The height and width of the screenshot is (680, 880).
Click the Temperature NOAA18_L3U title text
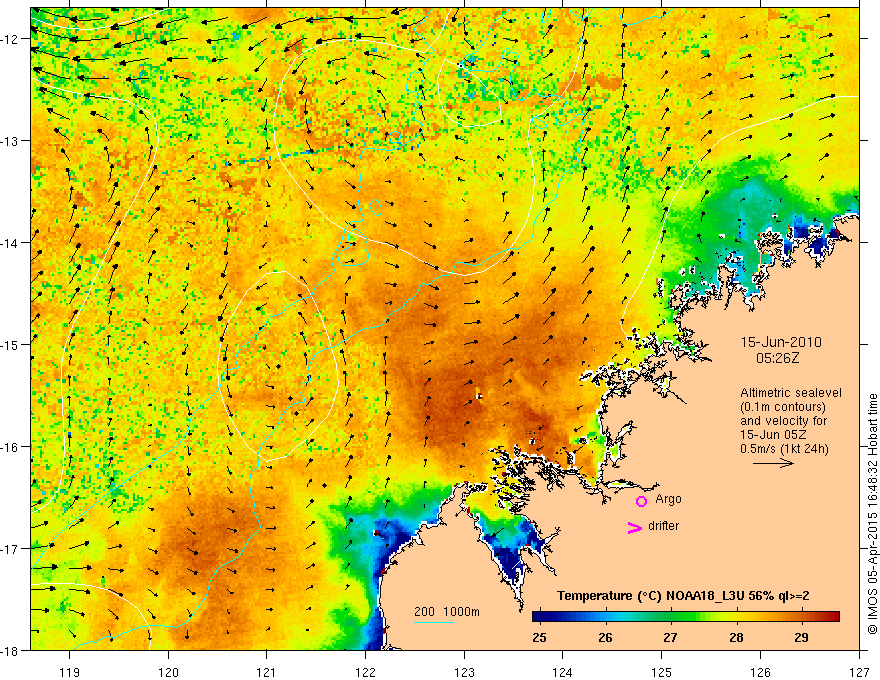click(x=683, y=596)
